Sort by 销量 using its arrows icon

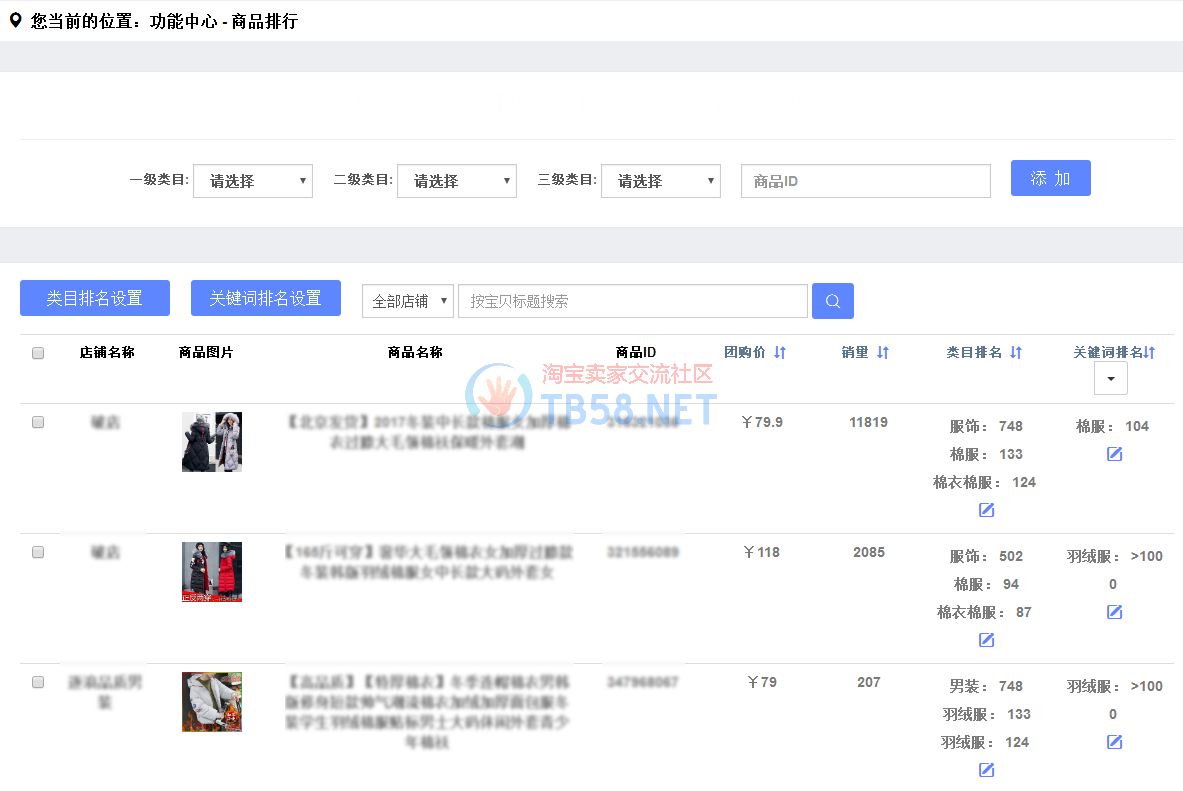coord(882,352)
